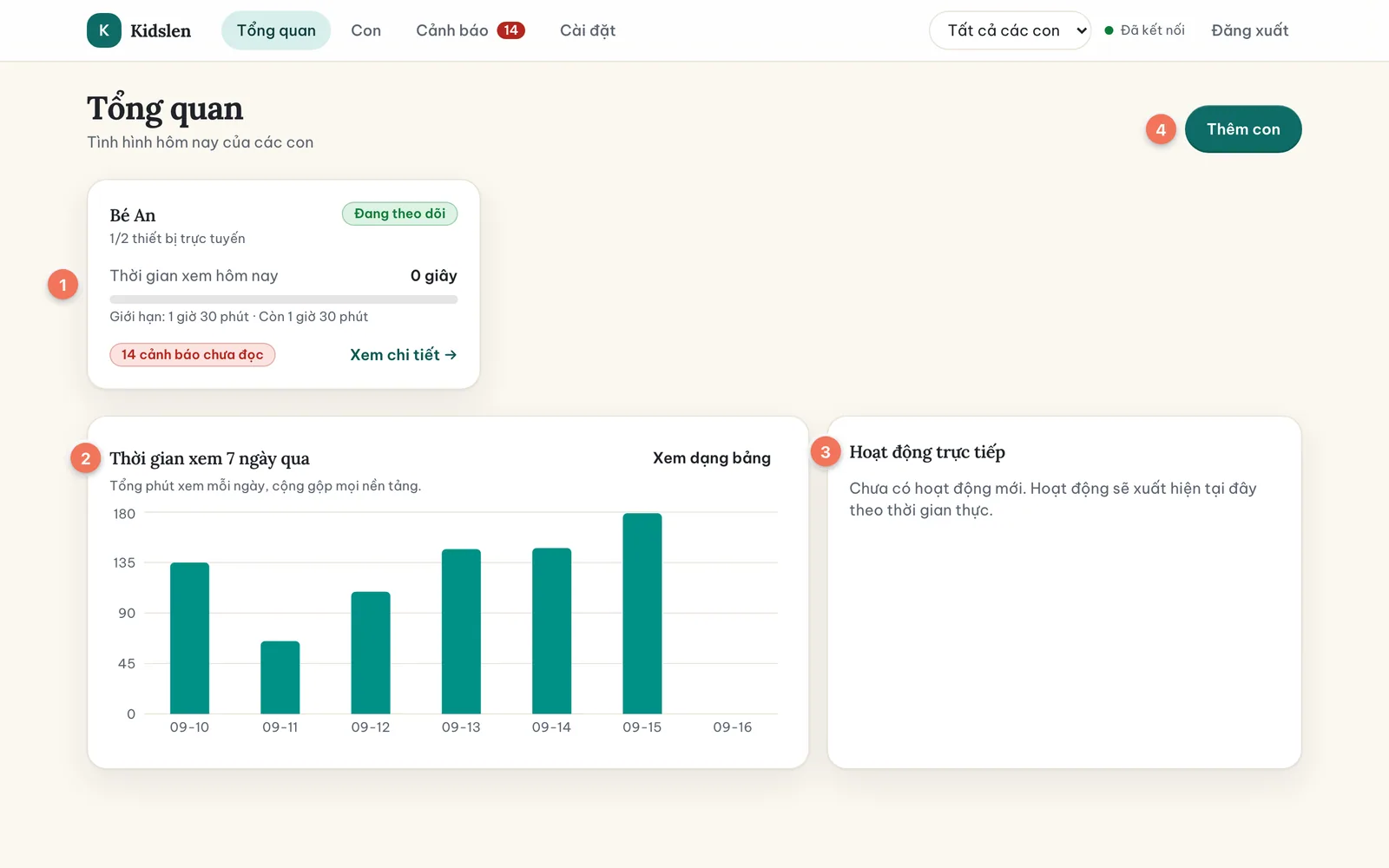Click Đăng xuất to log out
This screenshot has height=868, width=1389.
pos(1250,30)
